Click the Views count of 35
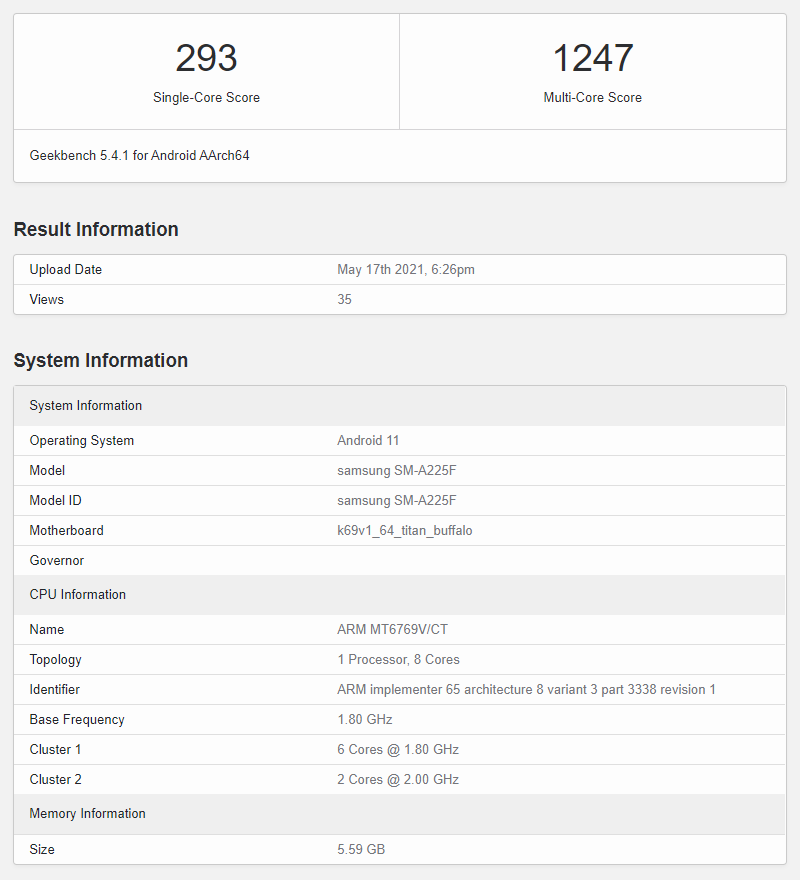The image size is (800, 880). point(345,299)
